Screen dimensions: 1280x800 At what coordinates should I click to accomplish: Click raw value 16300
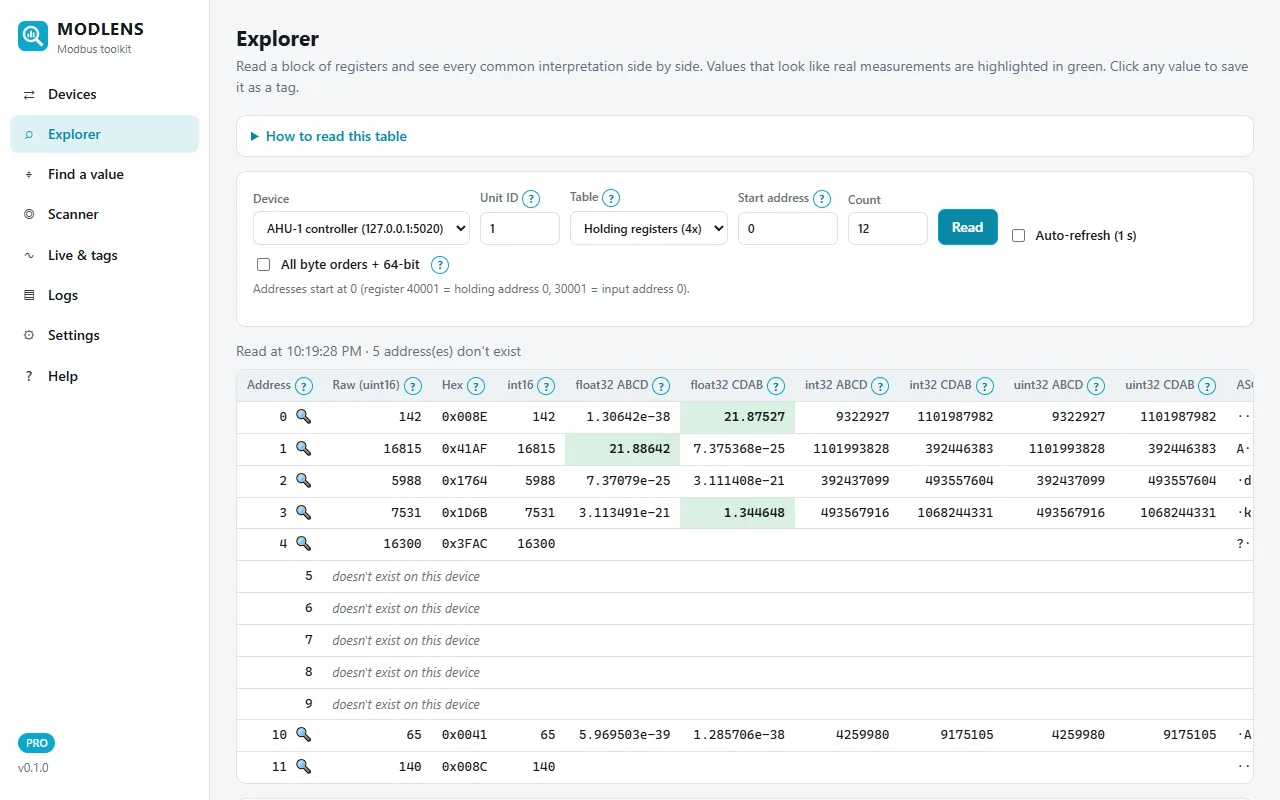402,544
